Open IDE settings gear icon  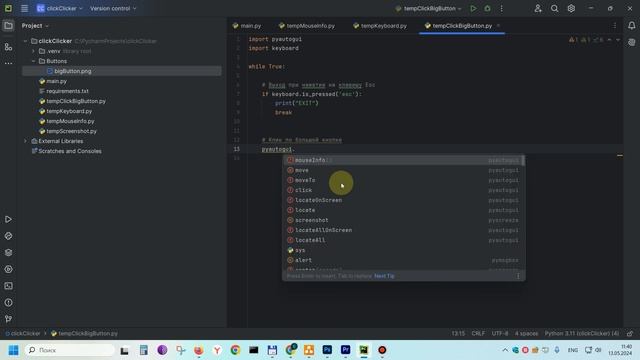coord(571,8)
